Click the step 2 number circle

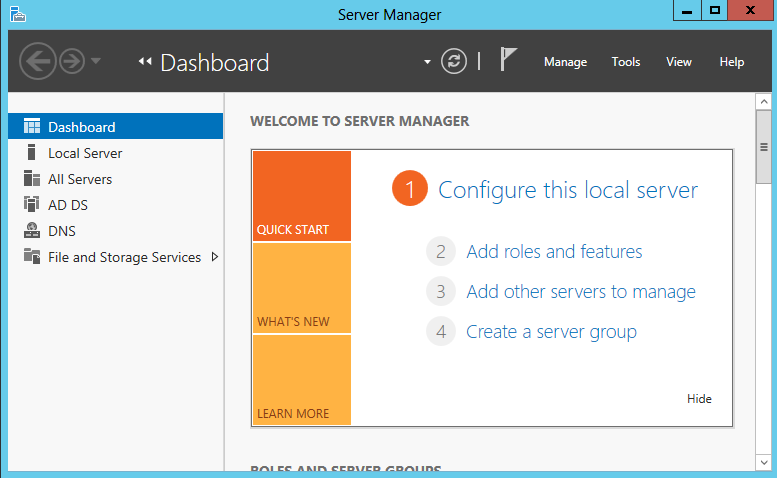(441, 252)
